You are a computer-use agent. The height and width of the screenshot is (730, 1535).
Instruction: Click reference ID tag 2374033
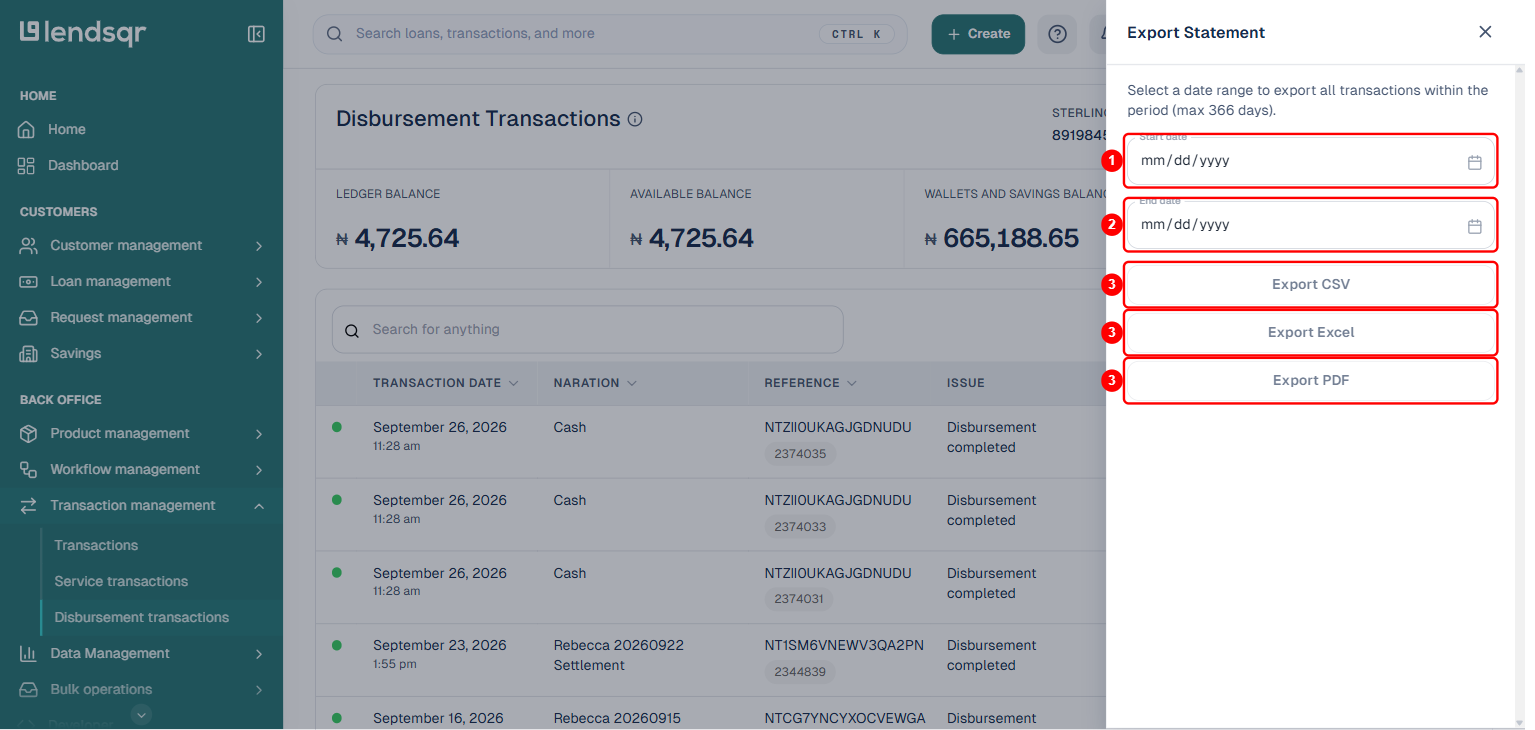click(x=800, y=527)
